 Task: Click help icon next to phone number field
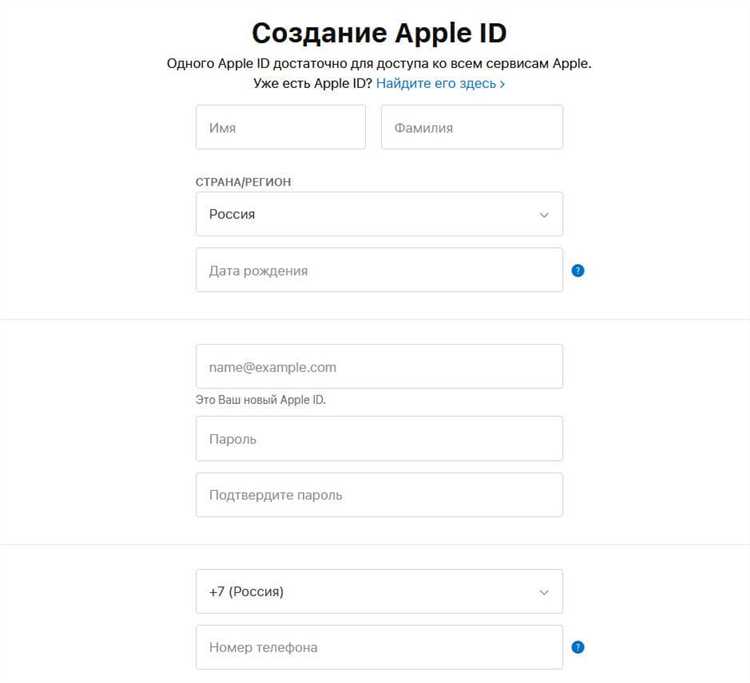tap(578, 647)
